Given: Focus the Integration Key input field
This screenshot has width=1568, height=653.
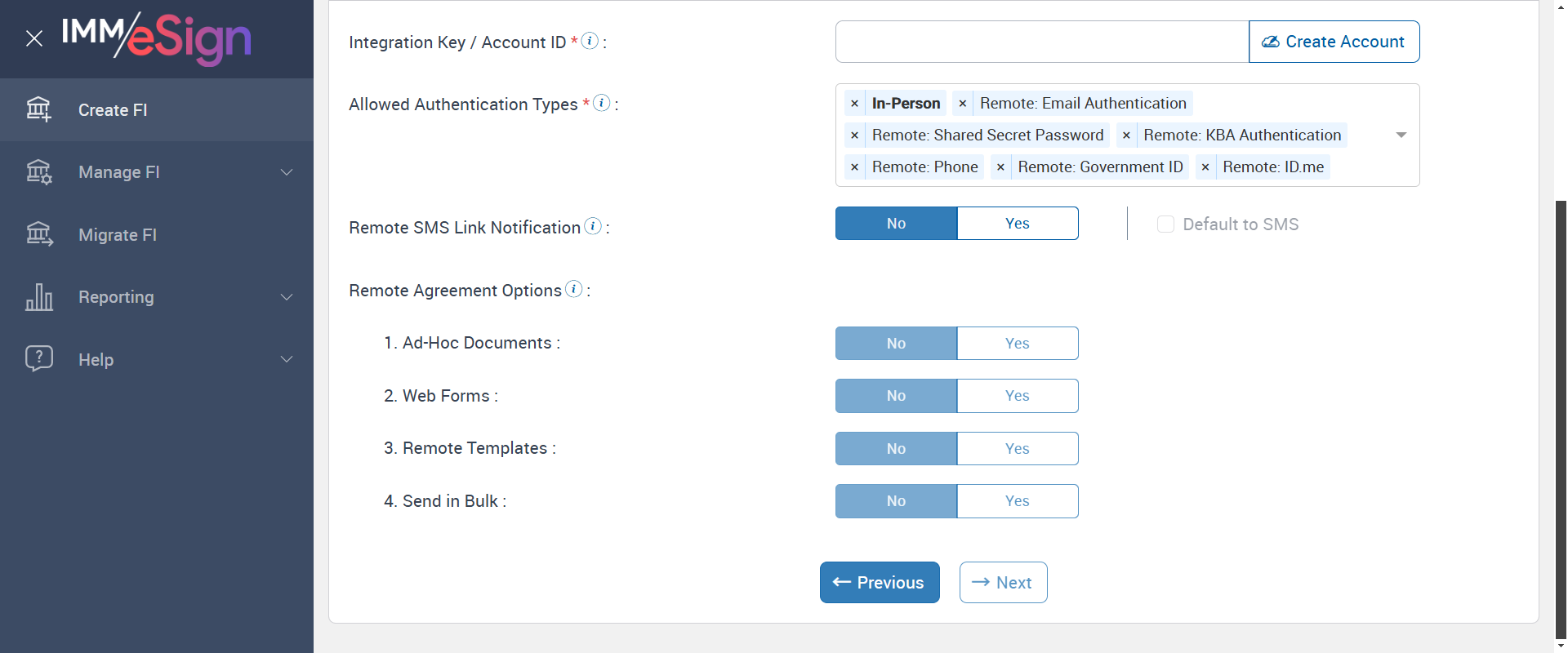Looking at the screenshot, I should click(1041, 42).
